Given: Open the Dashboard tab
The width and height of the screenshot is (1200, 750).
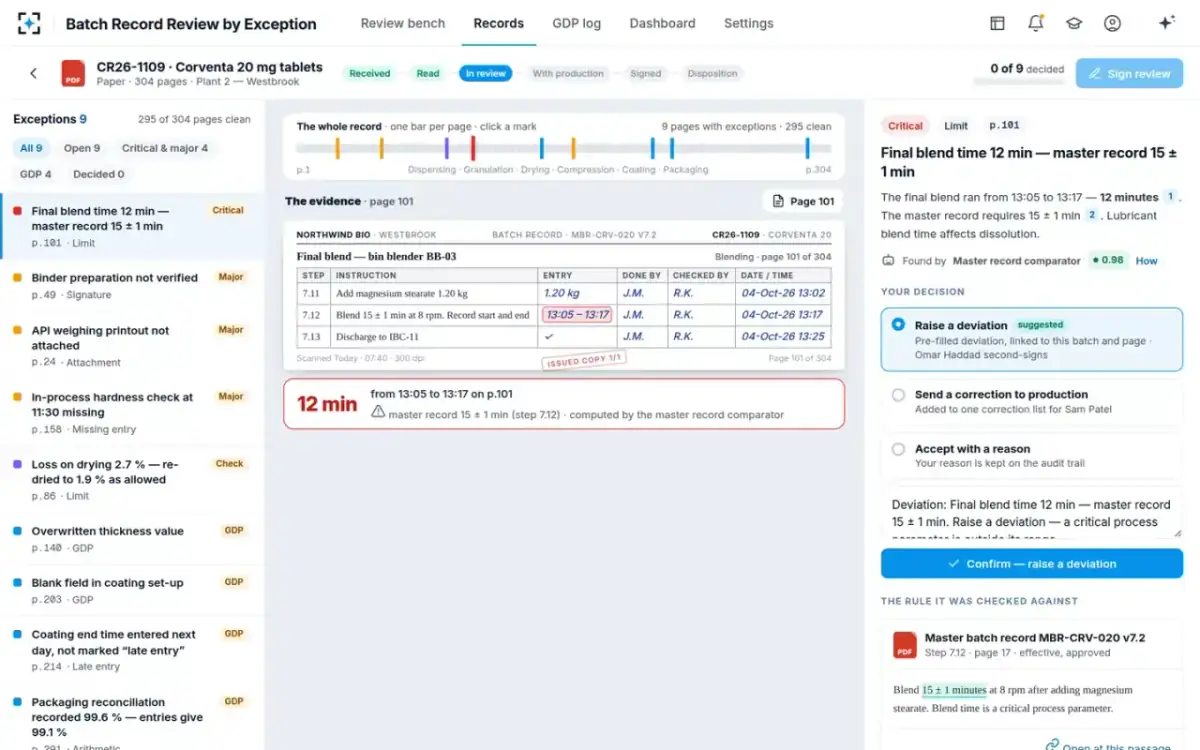Looking at the screenshot, I should pos(662,23).
